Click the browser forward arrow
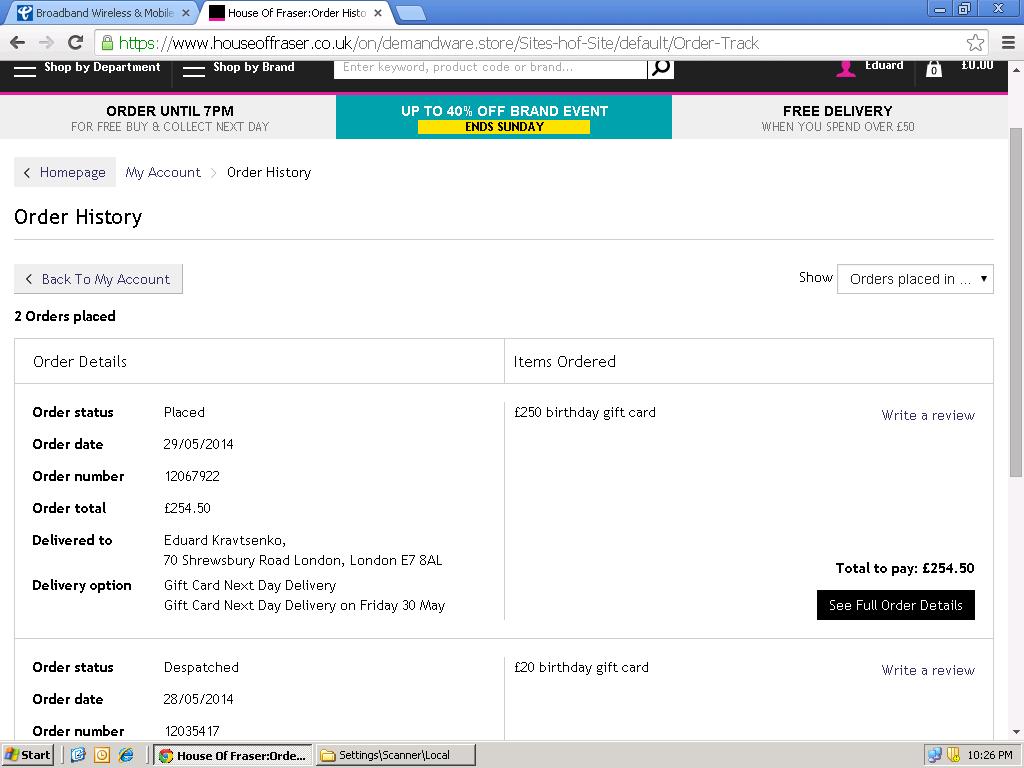The width and height of the screenshot is (1024, 768). pyautogui.click(x=46, y=43)
